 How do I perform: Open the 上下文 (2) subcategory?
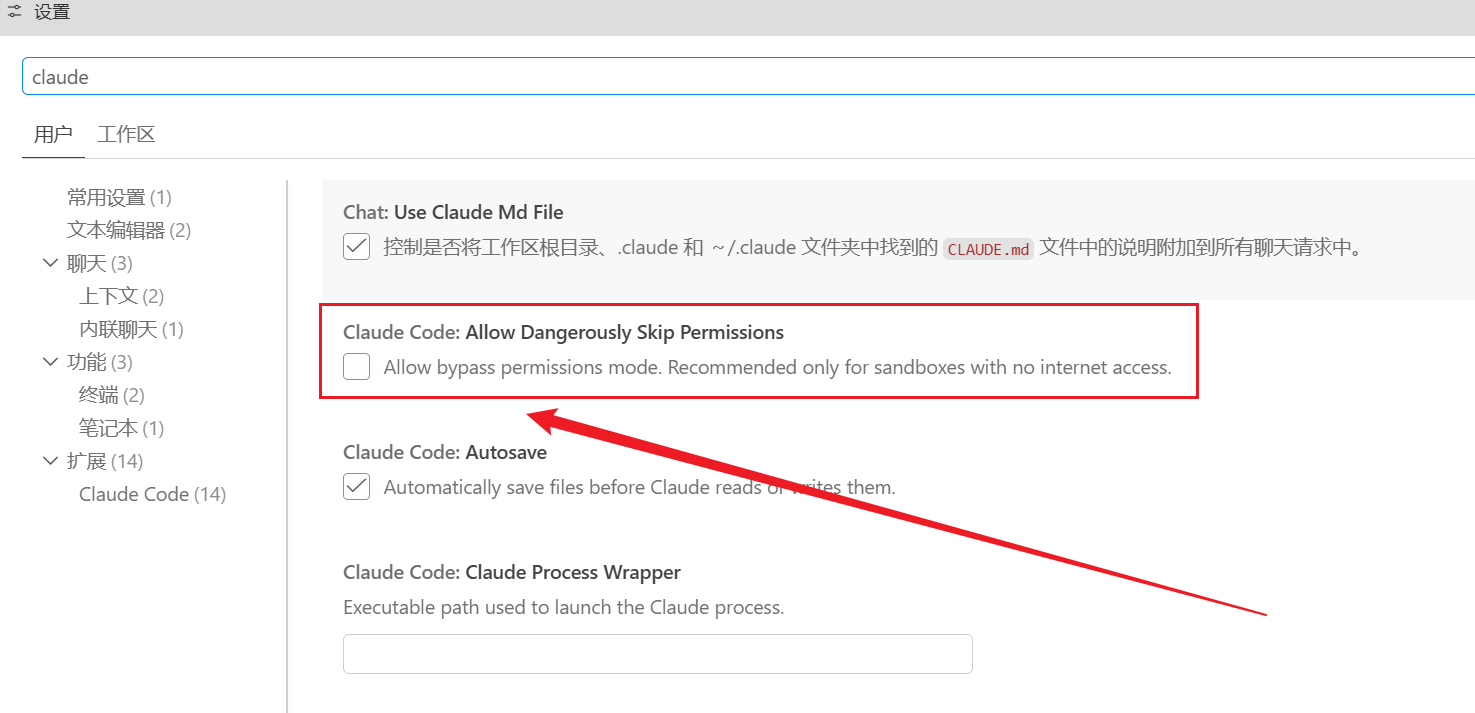pos(121,296)
